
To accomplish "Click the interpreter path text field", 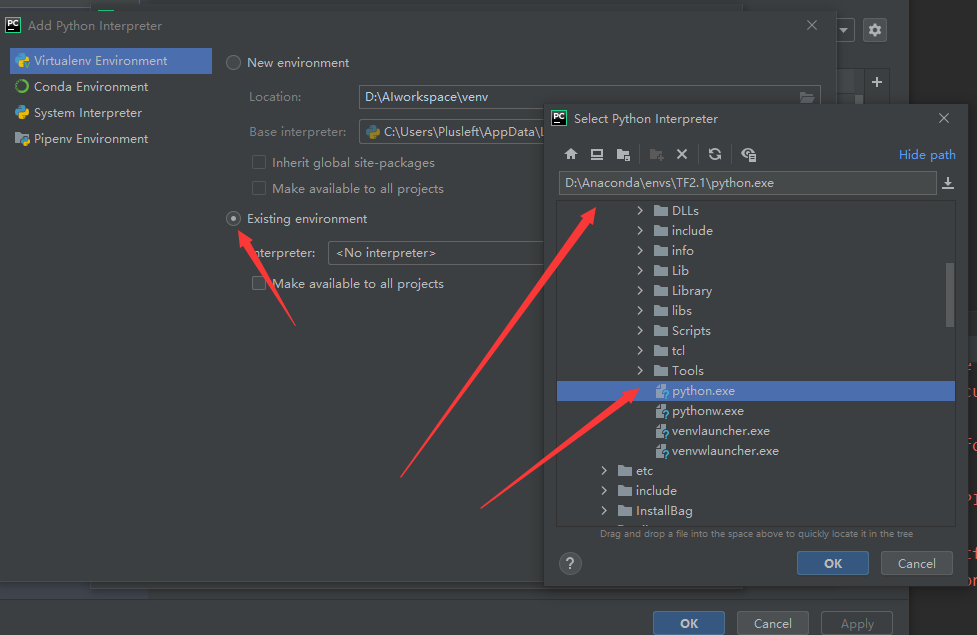I will 747,183.
